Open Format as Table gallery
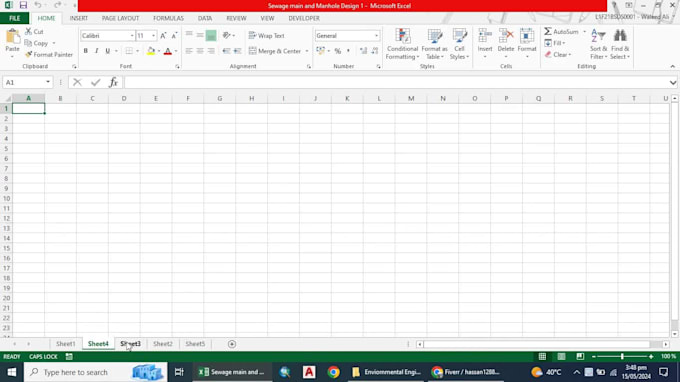Image resolution: width=680 pixels, height=382 pixels. (x=434, y=44)
